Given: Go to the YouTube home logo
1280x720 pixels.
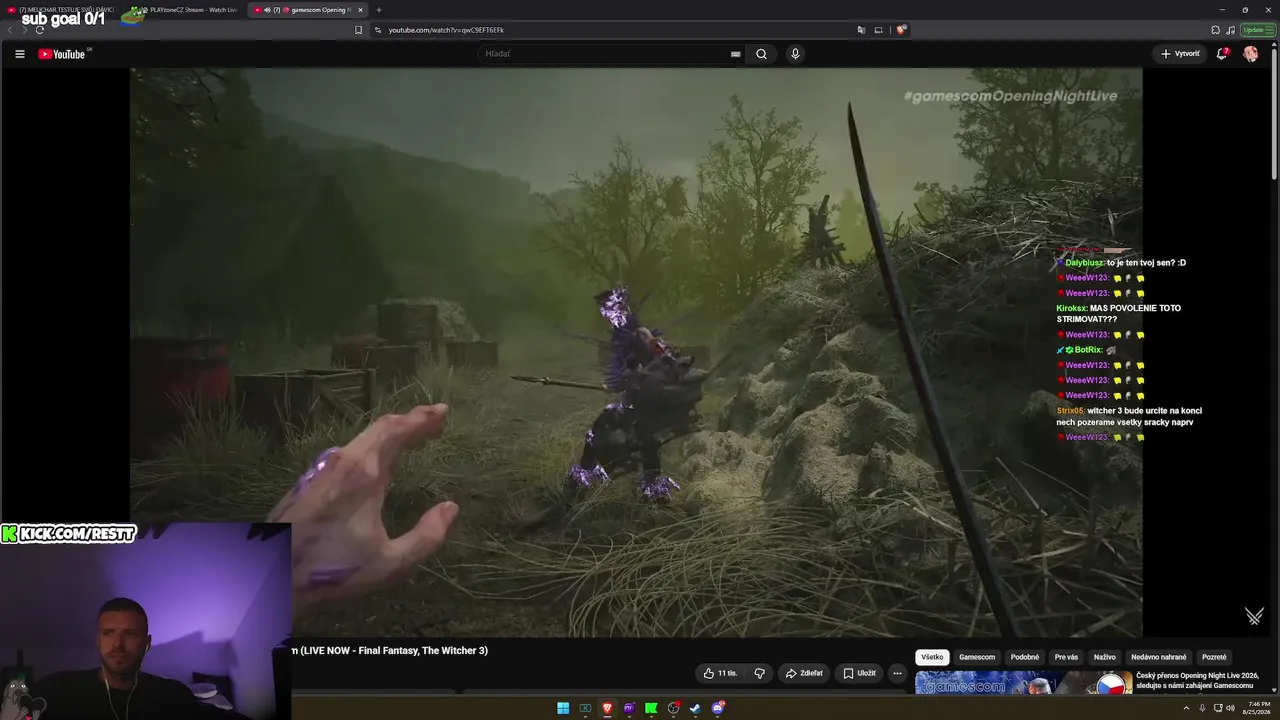Looking at the screenshot, I should tap(62, 54).
